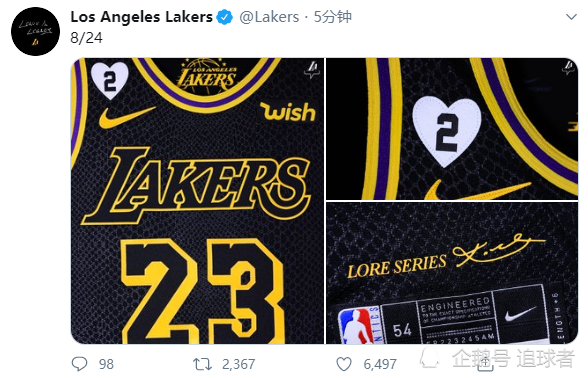Click the Wish sponsor logo on jersey
The width and height of the screenshot is (588, 378).
[288, 111]
